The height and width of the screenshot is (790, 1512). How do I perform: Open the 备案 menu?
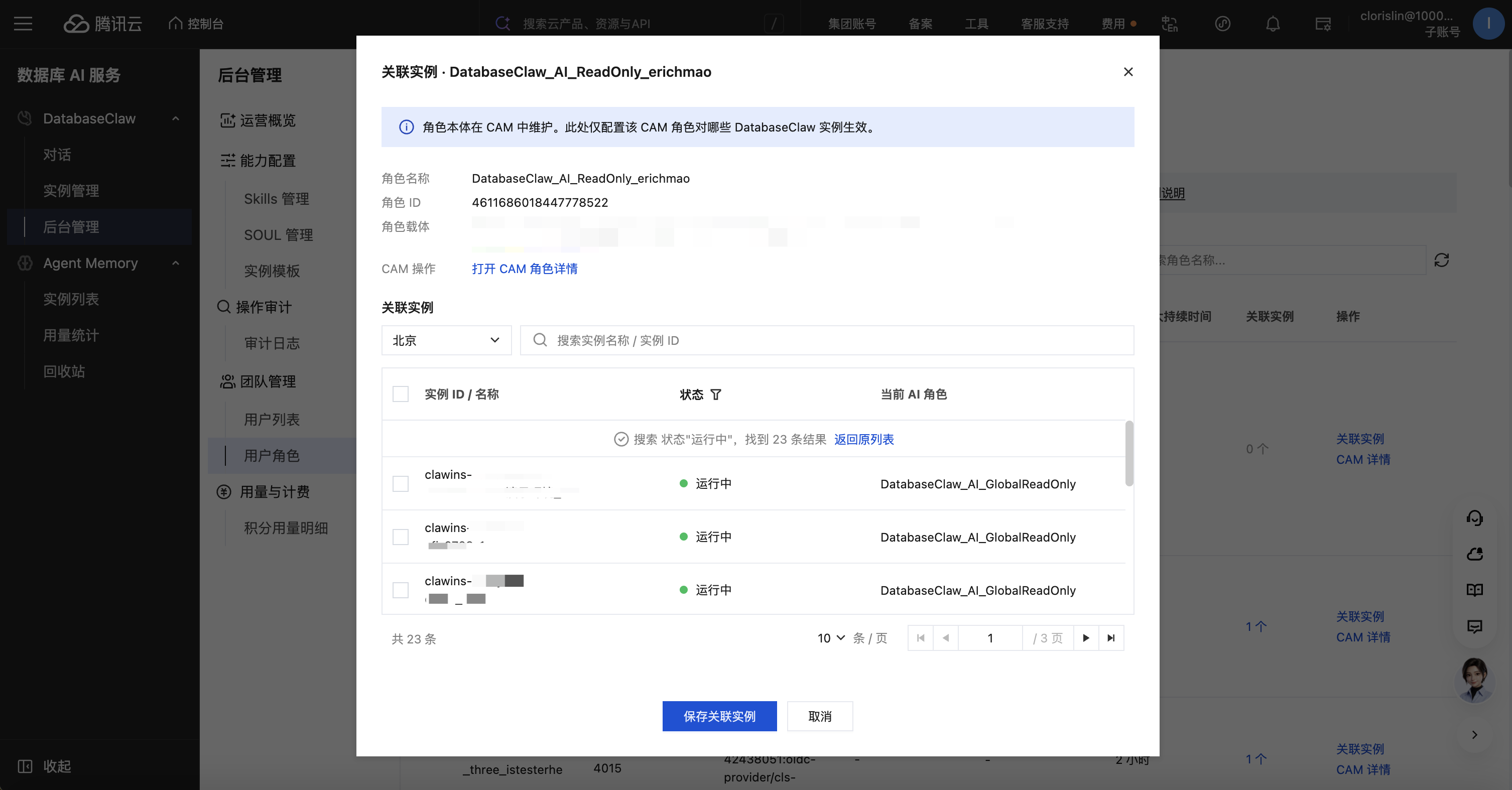[920, 24]
